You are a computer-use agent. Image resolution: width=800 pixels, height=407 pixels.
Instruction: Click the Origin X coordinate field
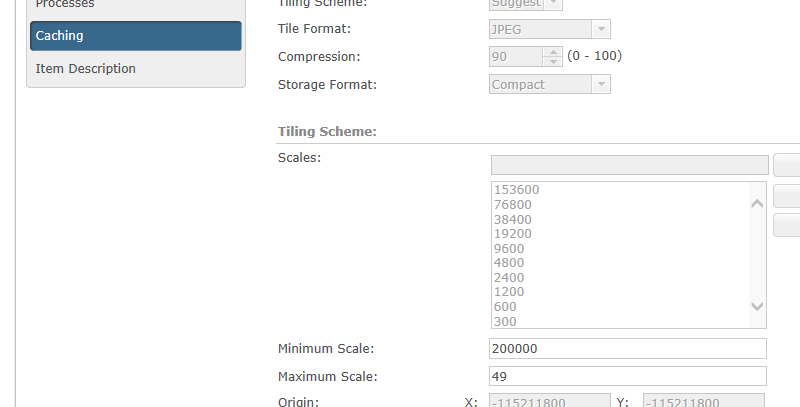(549, 400)
